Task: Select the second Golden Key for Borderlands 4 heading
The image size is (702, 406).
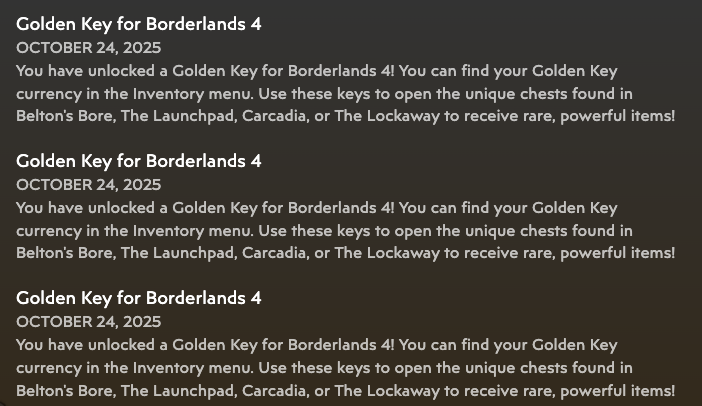Action: coord(139,161)
